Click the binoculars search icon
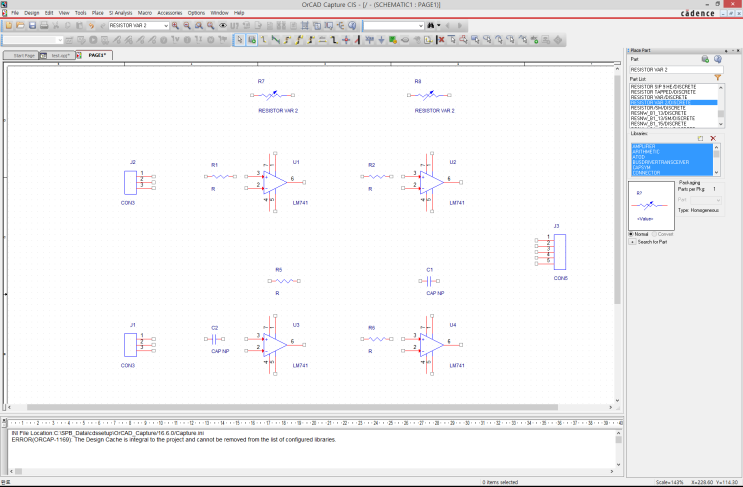Viewport: 743px width, 487px height. [x=431, y=25]
